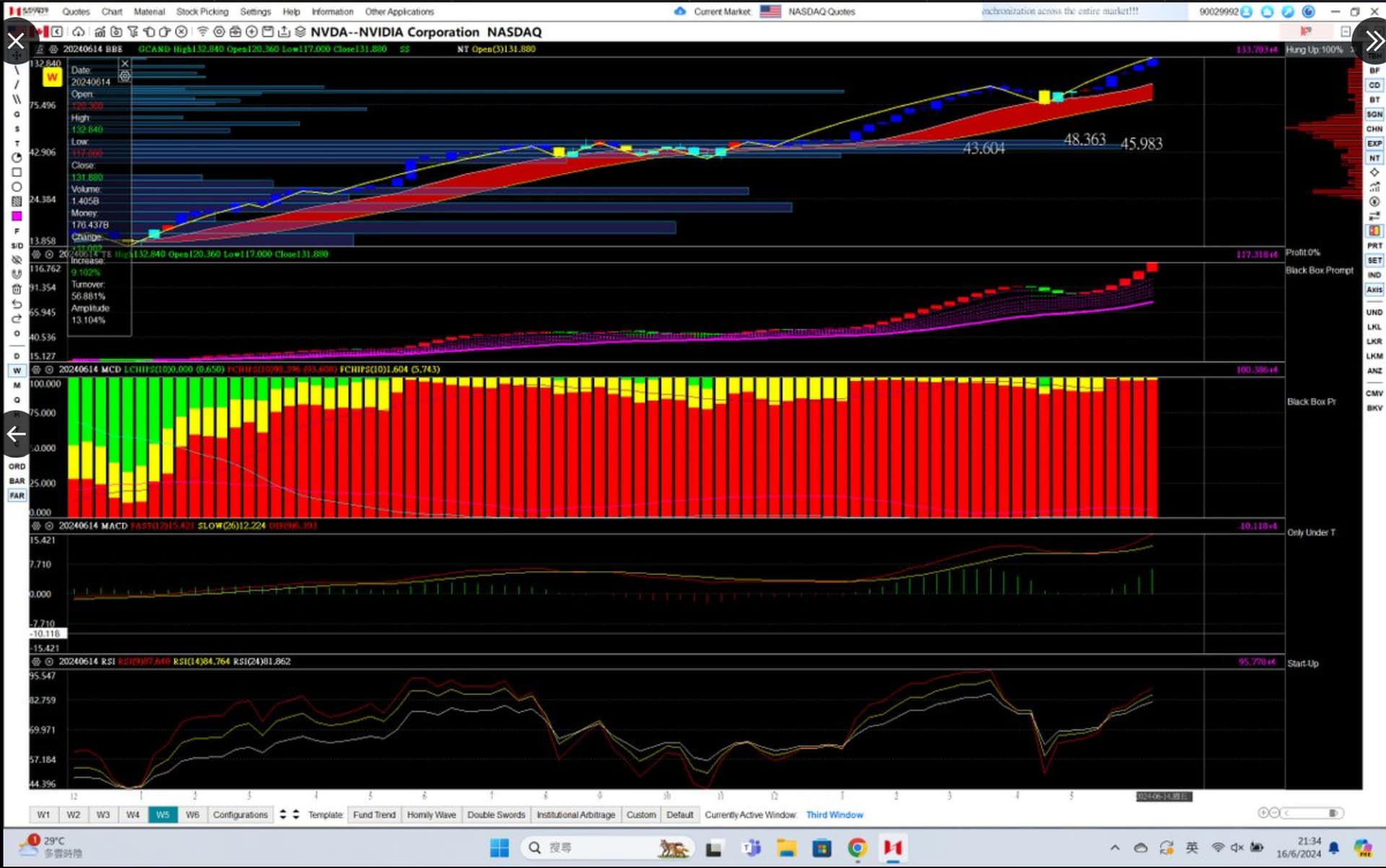Screen dimensions: 1386x868
Task: Choose the Homily Wave template
Action: pos(431,815)
